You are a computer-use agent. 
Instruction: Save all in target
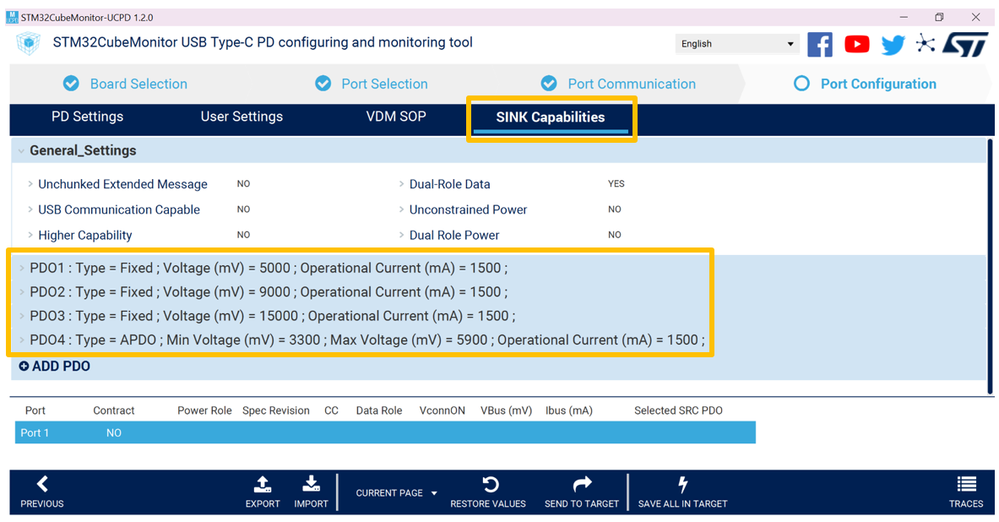(x=683, y=490)
